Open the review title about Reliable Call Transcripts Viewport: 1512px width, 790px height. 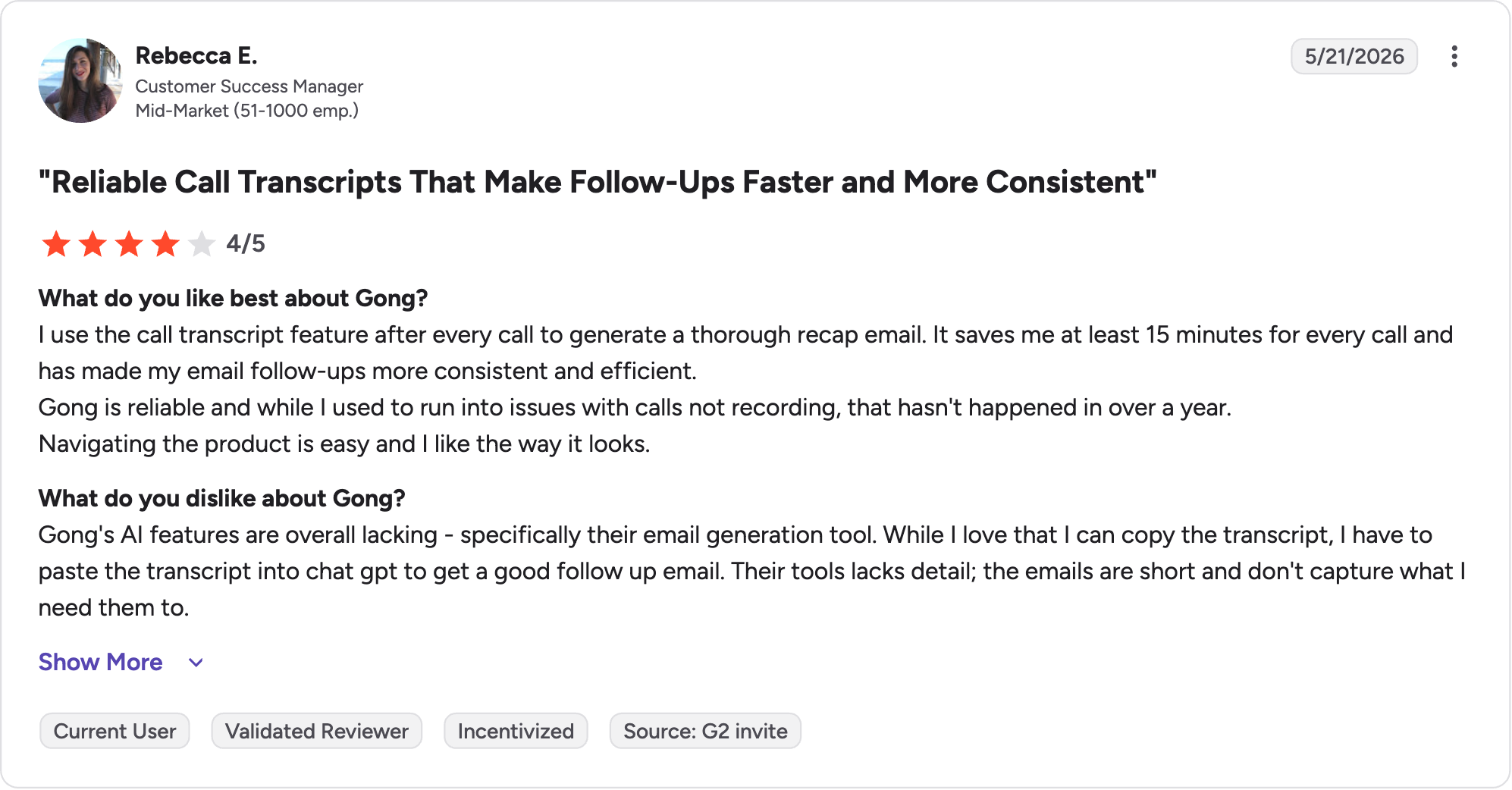point(598,182)
